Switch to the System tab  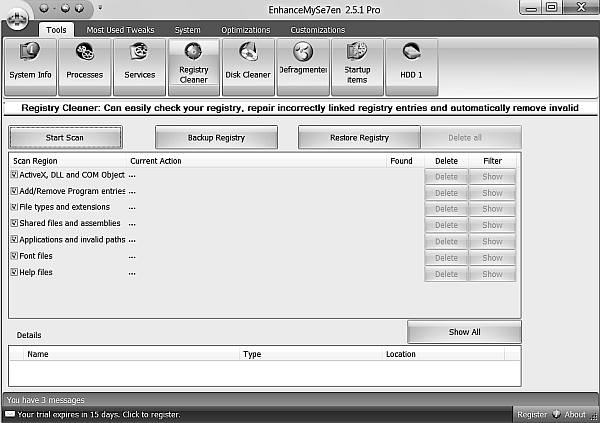(x=188, y=30)
